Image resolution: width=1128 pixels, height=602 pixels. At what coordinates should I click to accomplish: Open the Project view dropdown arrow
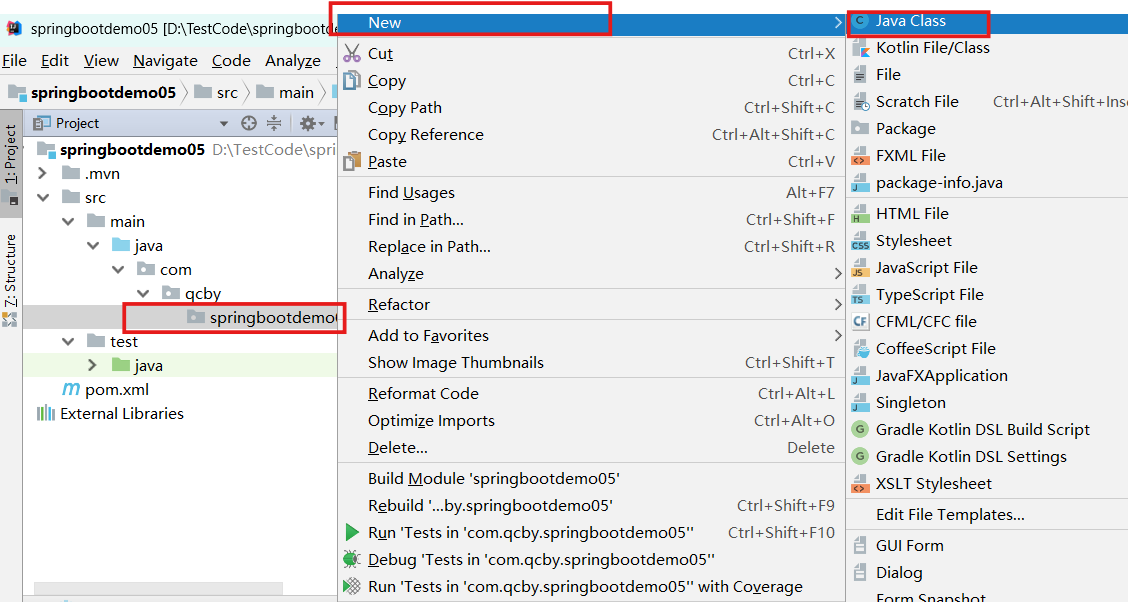pos(224,124)
